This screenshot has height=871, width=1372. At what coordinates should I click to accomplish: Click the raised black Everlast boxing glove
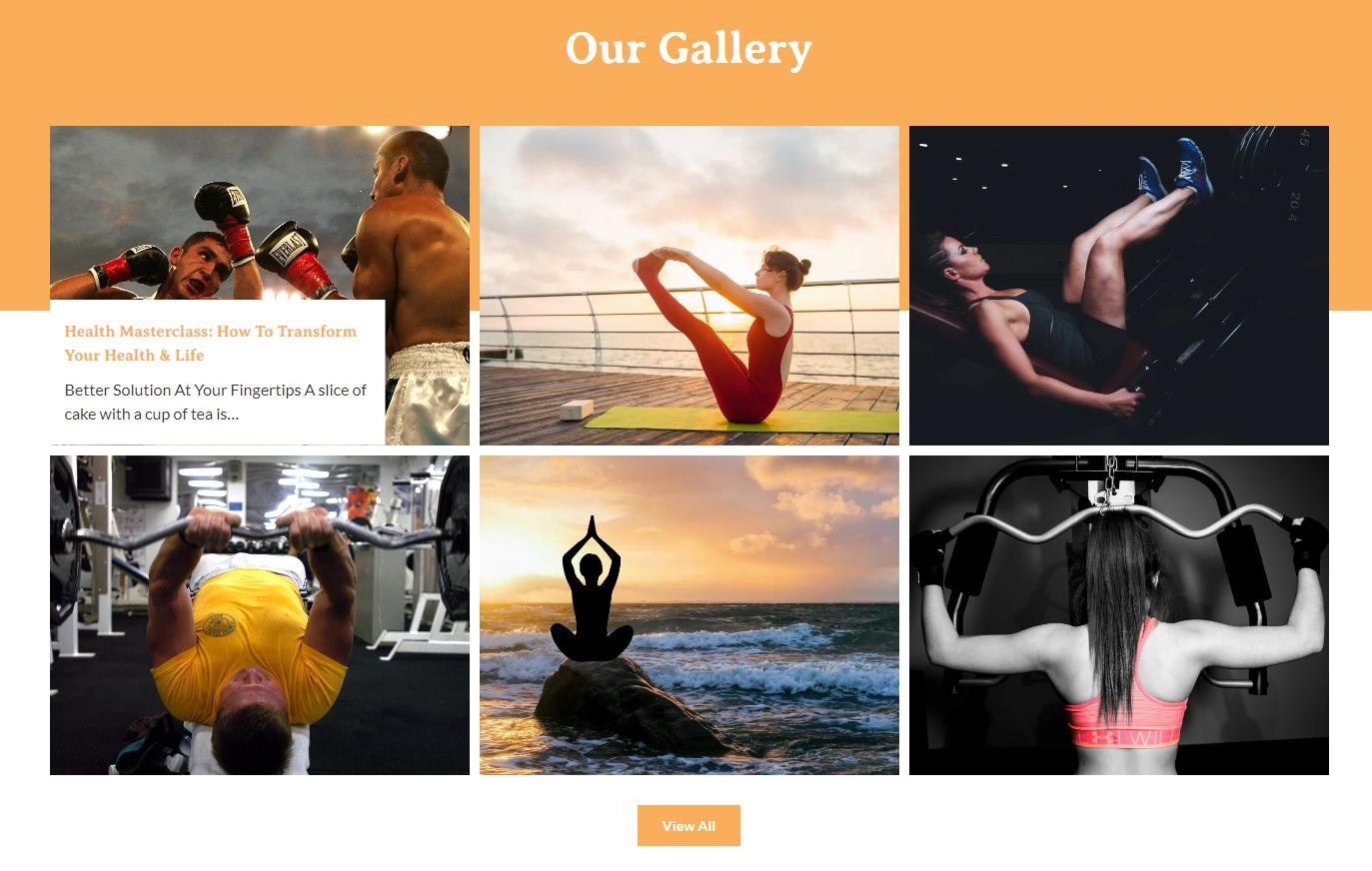click(x=223, y=206)
